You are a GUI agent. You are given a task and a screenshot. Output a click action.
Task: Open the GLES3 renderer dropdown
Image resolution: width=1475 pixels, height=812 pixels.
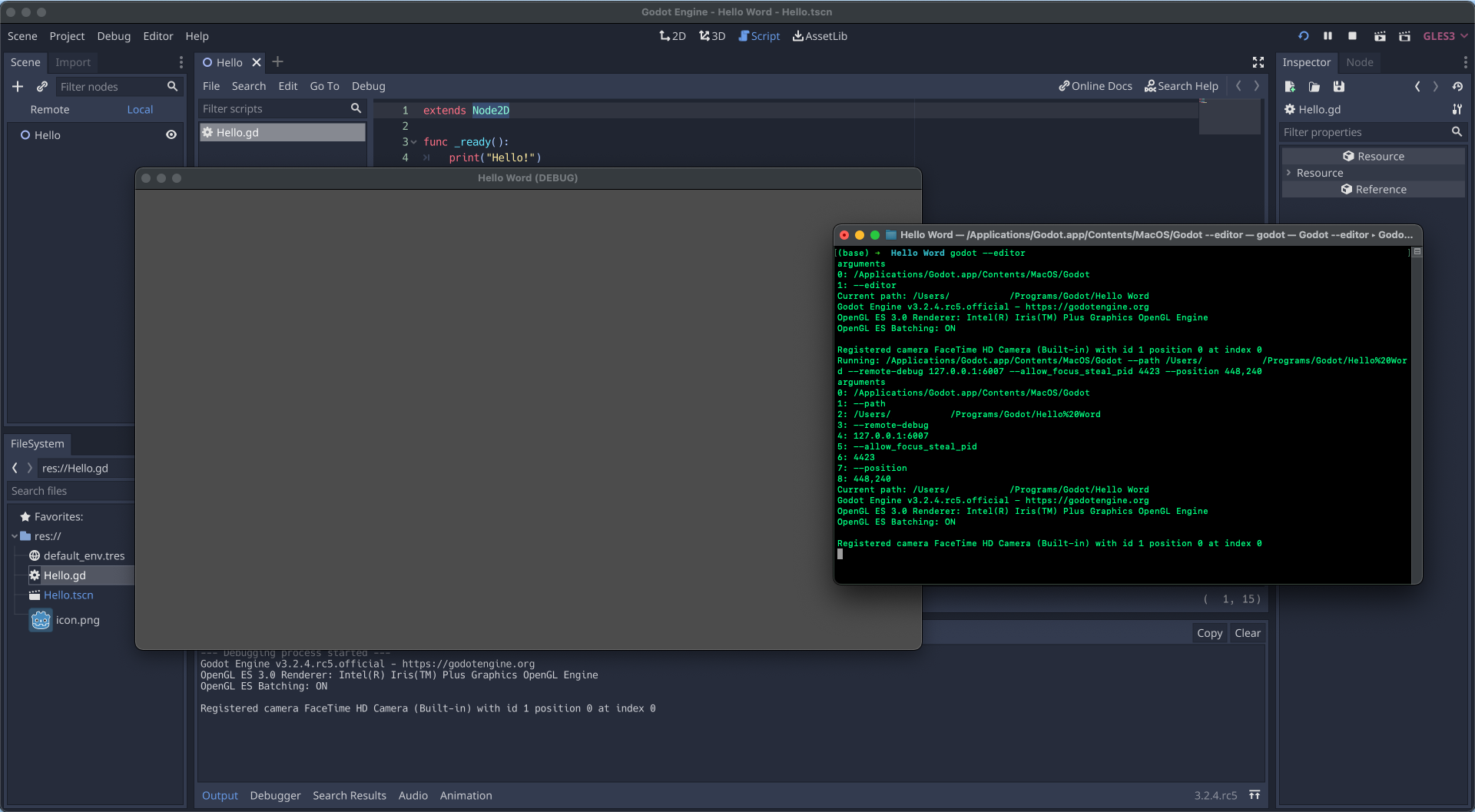1445,36
